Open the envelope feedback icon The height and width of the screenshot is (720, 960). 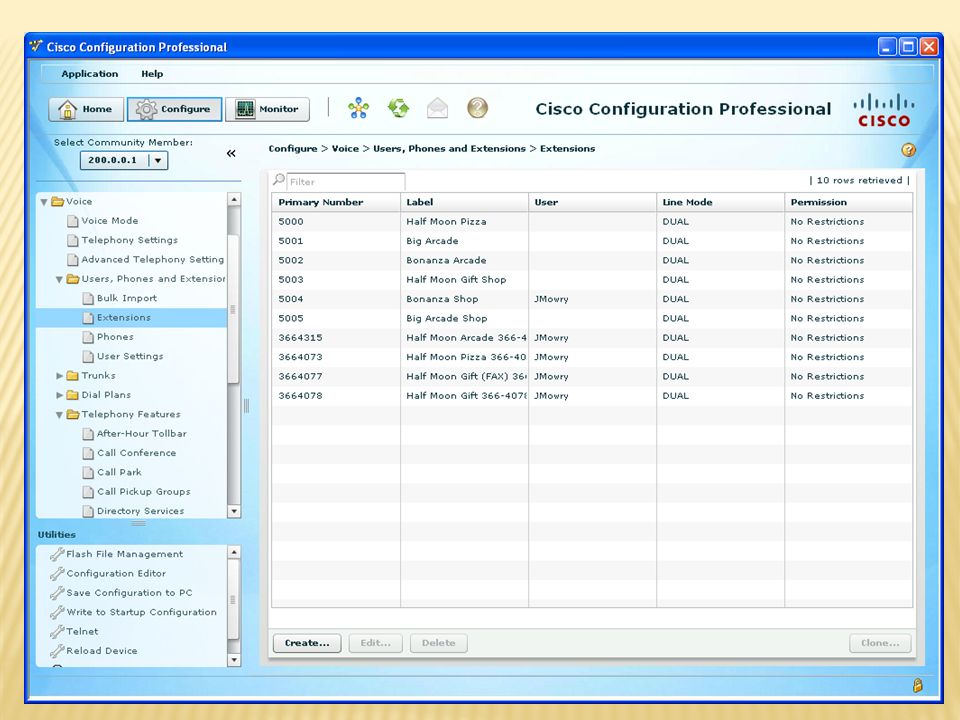pos(437,108)
